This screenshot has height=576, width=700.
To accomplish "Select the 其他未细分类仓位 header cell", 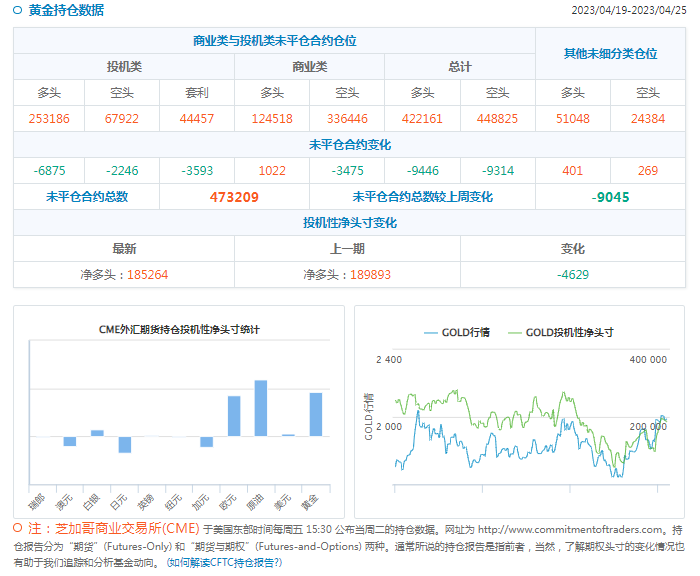I will [610, 54].
